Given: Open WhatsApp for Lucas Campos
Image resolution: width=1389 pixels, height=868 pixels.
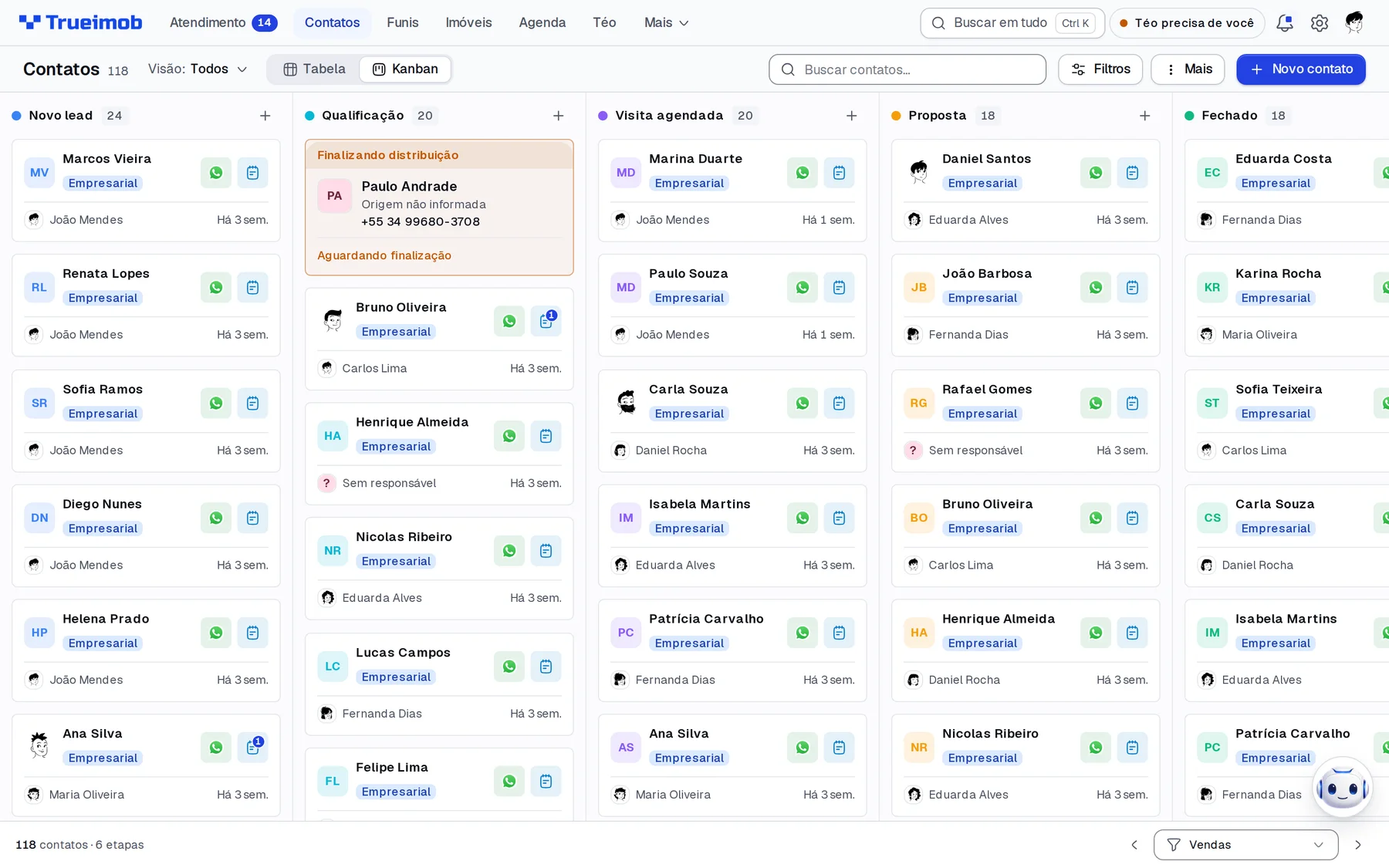Looking at the screenshot, I should [509, 667].
